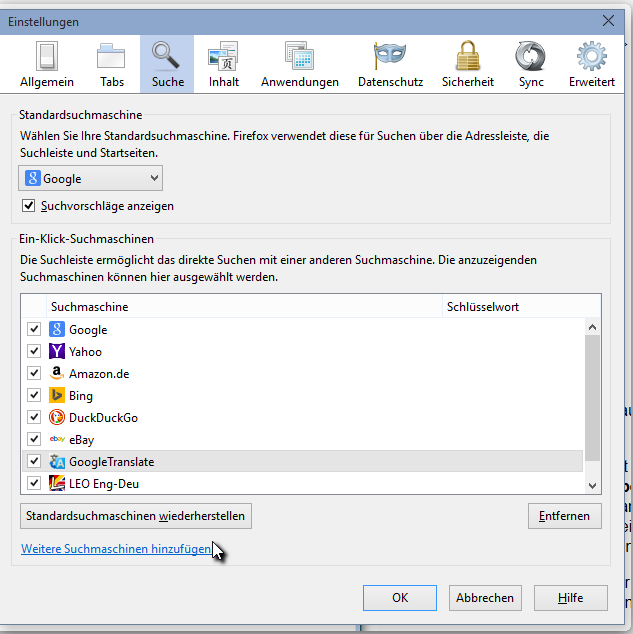Open the default search engine Google dropdown
633x634 pixels.
pyautogui.click(x=91, y=178)
